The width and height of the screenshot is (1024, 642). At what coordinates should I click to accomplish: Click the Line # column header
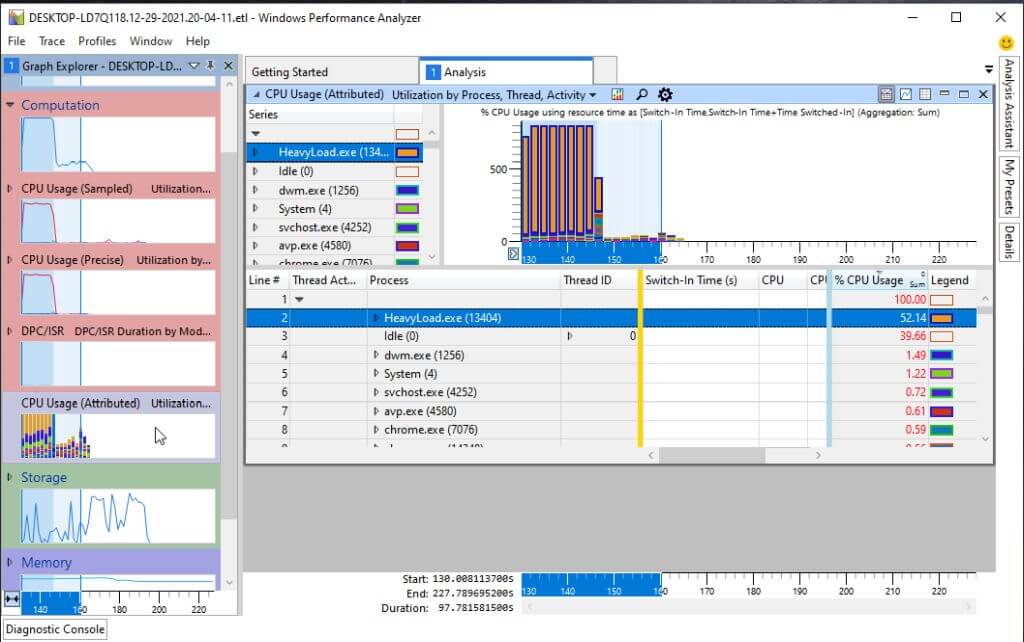tap(266, 280)
